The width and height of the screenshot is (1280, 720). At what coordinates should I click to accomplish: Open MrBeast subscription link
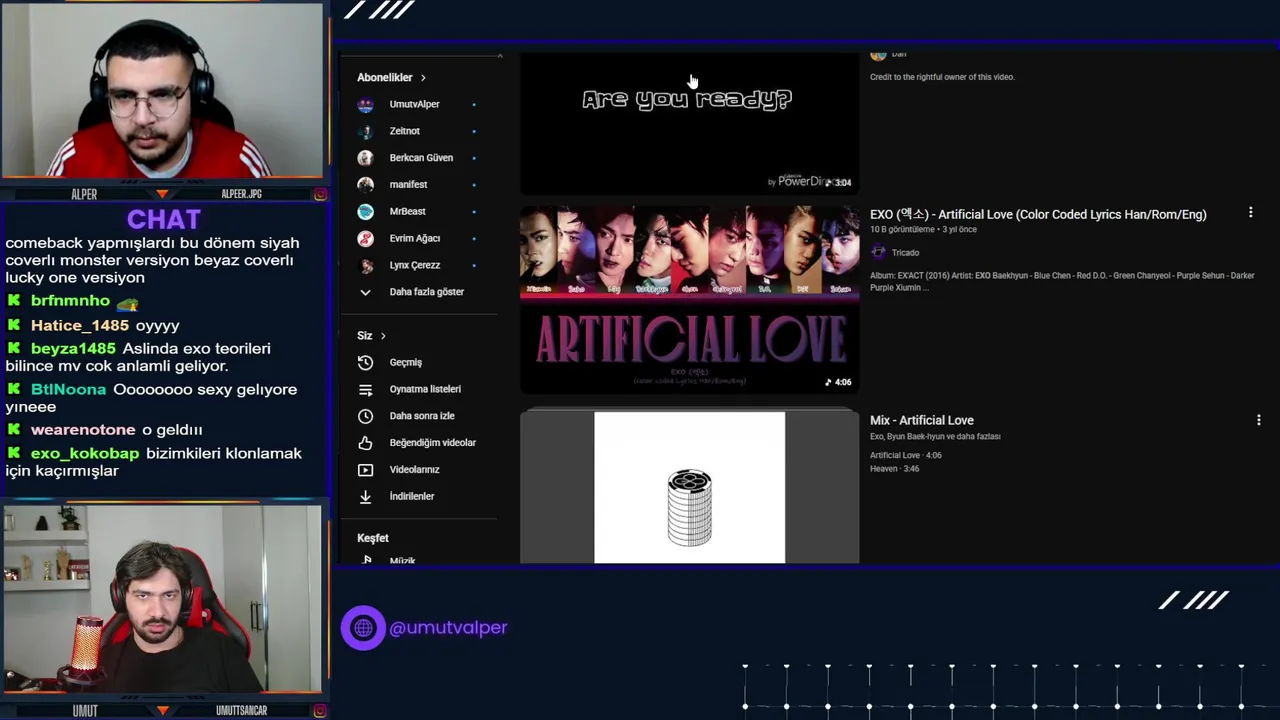407,211
